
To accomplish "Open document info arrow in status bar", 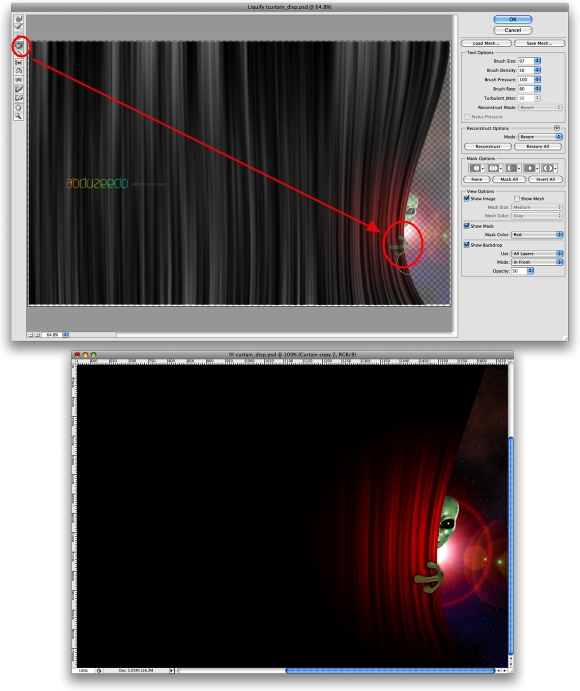I will [x=172, y=670].
